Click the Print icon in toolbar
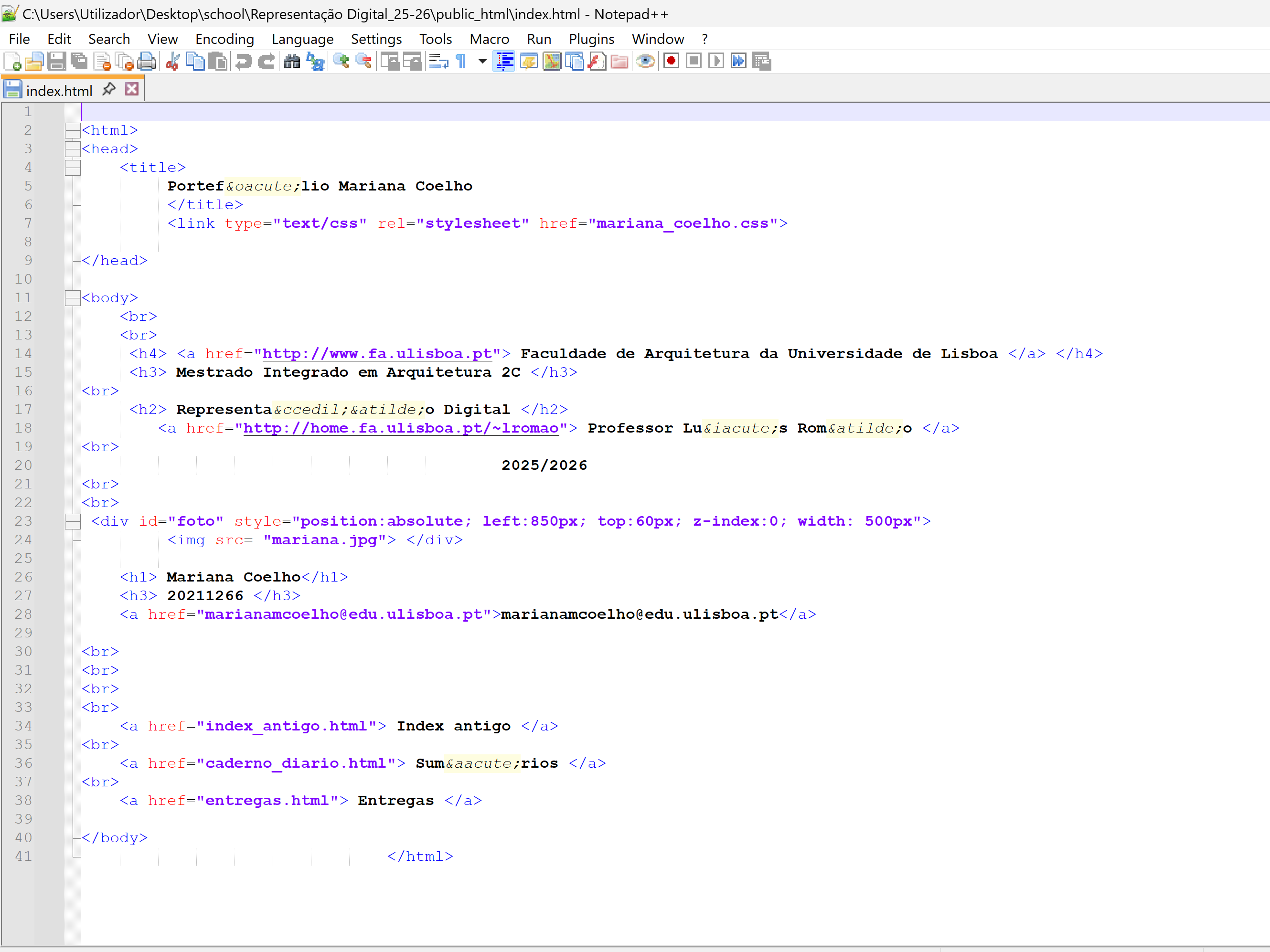 click(x=147, y=61)
